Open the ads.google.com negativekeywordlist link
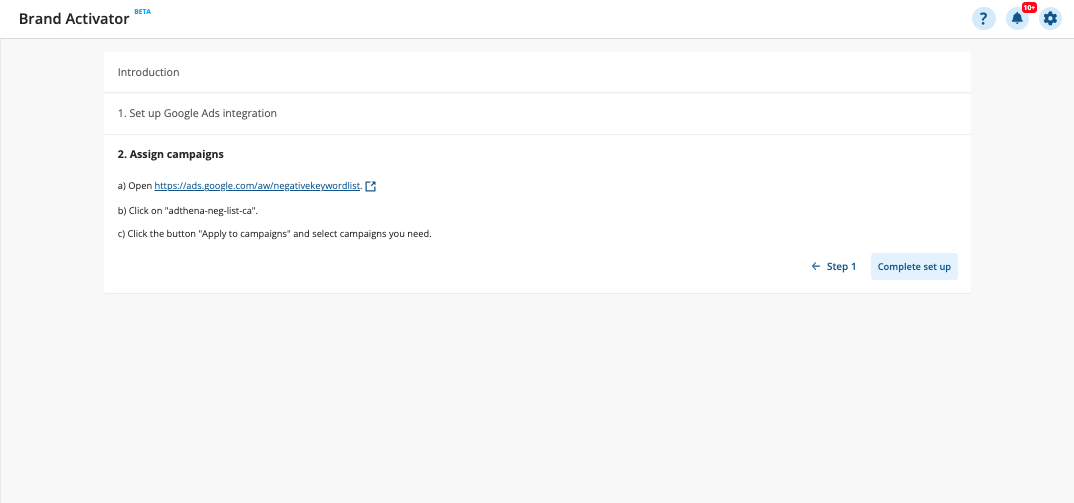This screenshot has width=1074, height=503. pos(258,186)
